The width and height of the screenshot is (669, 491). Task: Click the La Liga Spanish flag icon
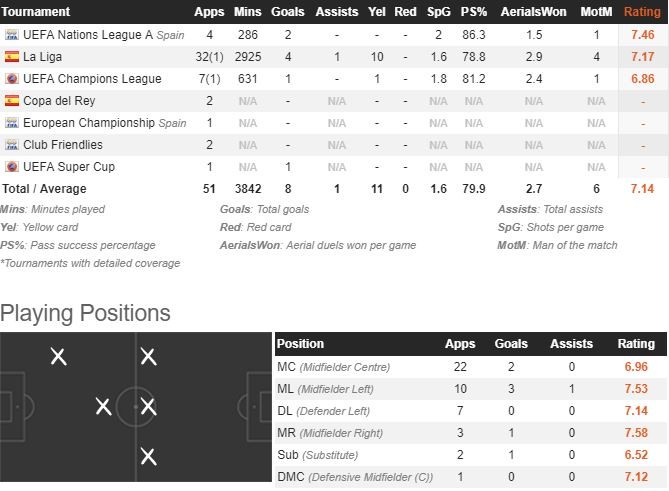pyautogui.click(x=12, y=56)
